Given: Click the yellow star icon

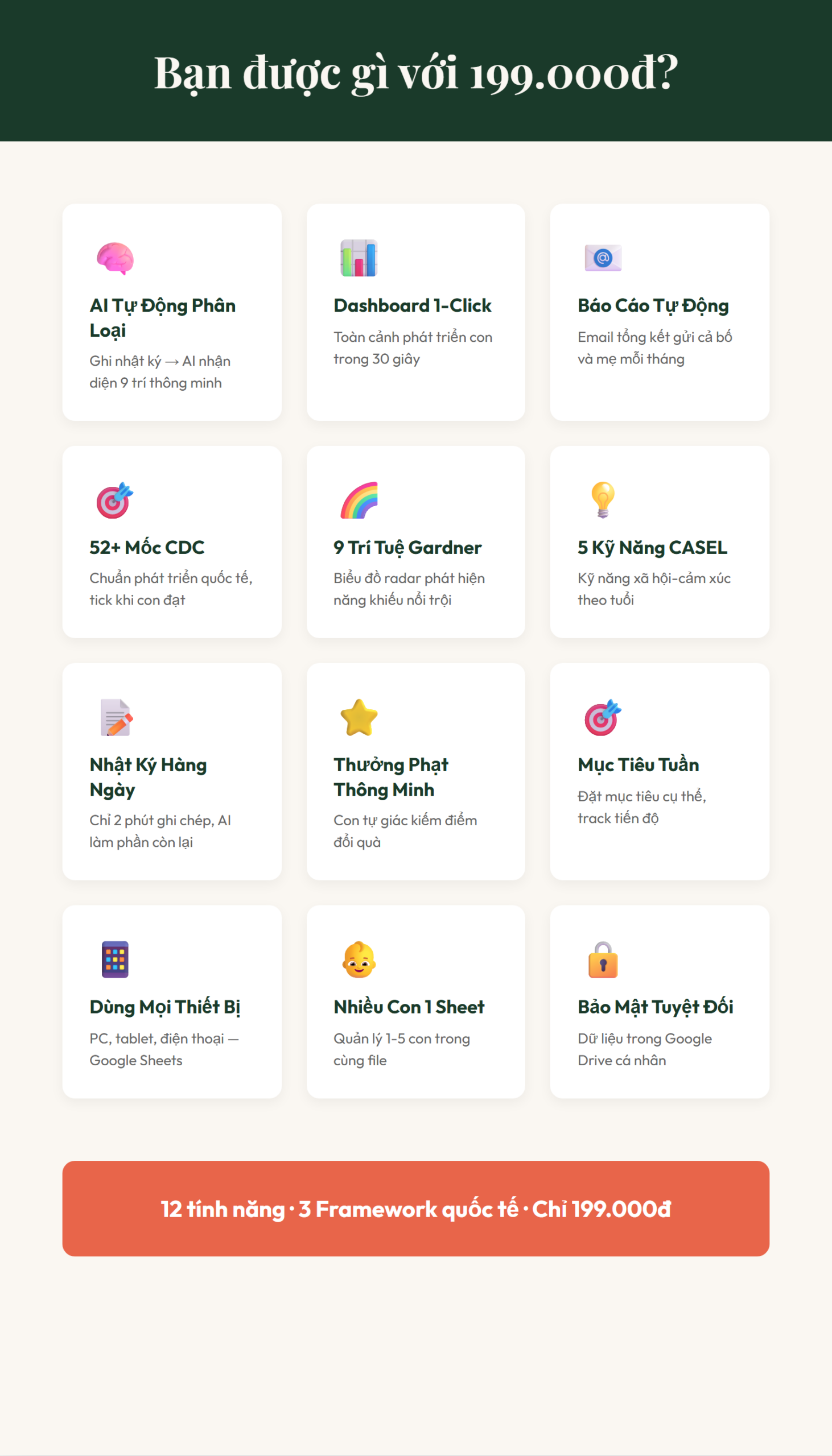Looking at the screenshot, I should coord(359,717).
